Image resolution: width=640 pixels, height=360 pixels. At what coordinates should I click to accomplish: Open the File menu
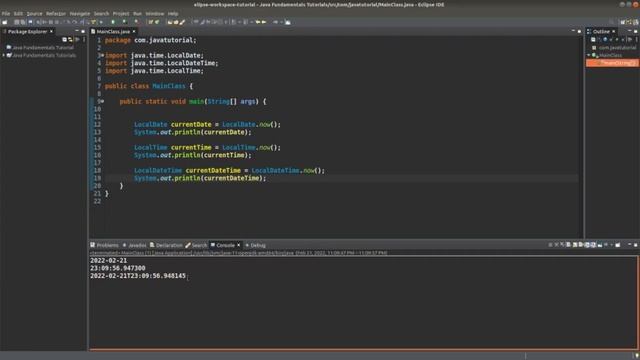pyautogui.click(x=6, y=13)
